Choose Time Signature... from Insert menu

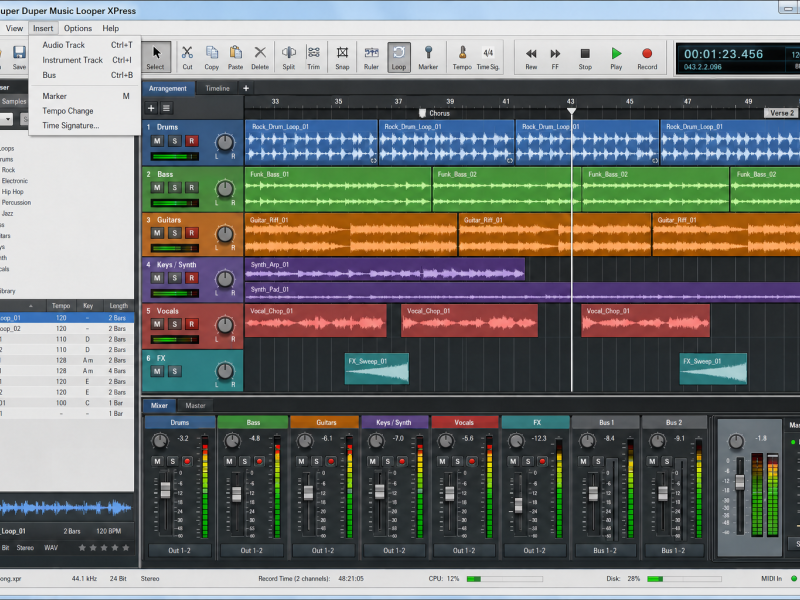point(87,126)
